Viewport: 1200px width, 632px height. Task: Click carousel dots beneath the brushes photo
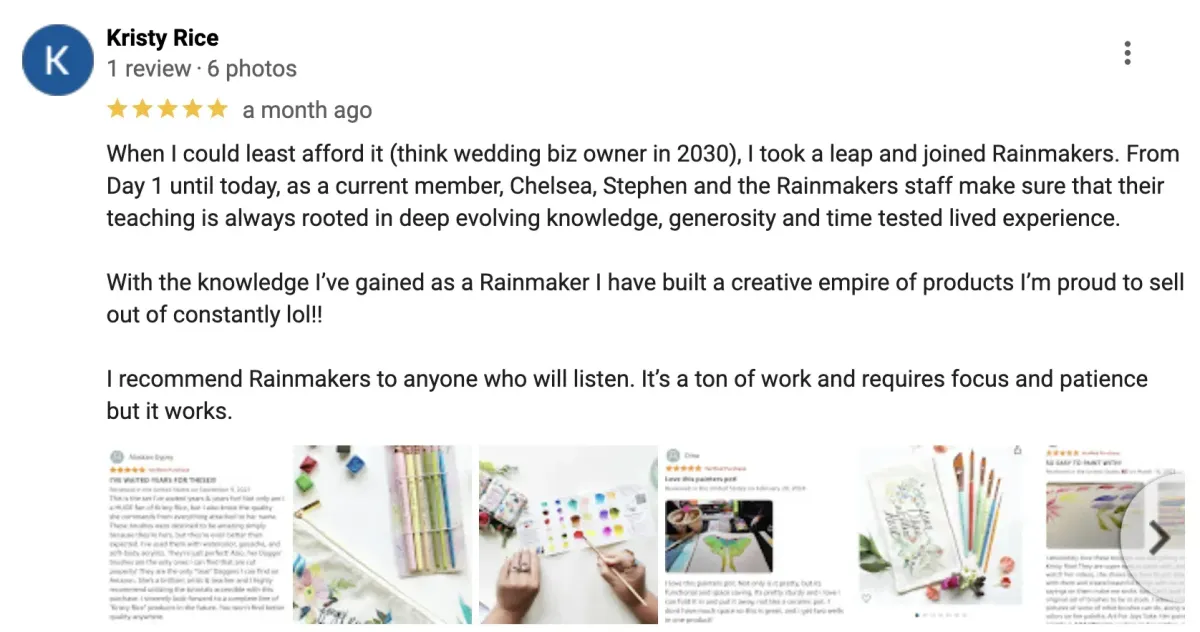pos(941,615)
